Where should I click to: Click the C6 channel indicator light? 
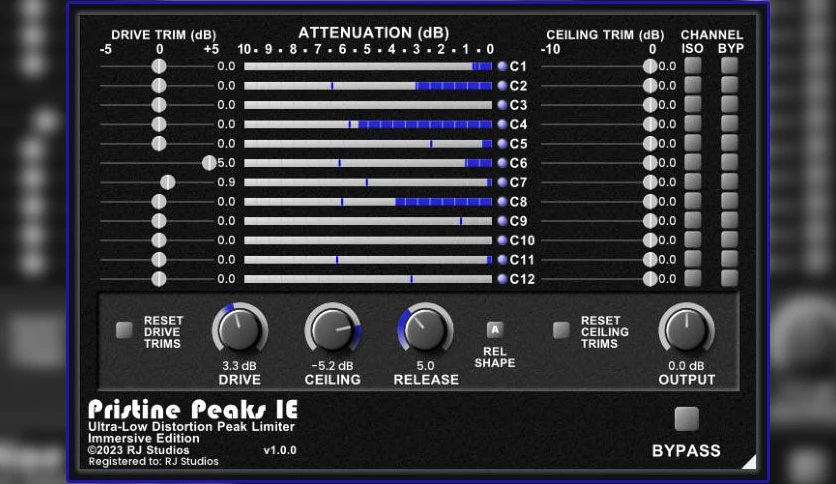[502, 163]
